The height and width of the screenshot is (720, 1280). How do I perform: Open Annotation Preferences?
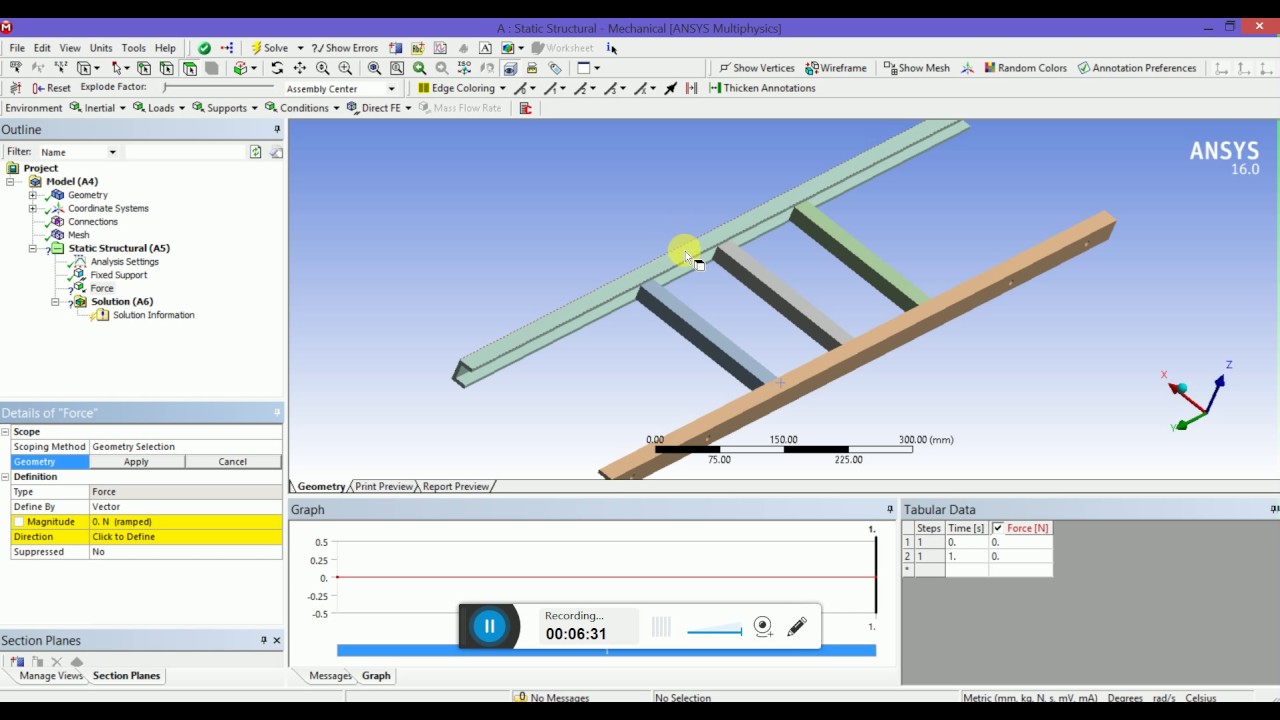[x=1136, y=68]
